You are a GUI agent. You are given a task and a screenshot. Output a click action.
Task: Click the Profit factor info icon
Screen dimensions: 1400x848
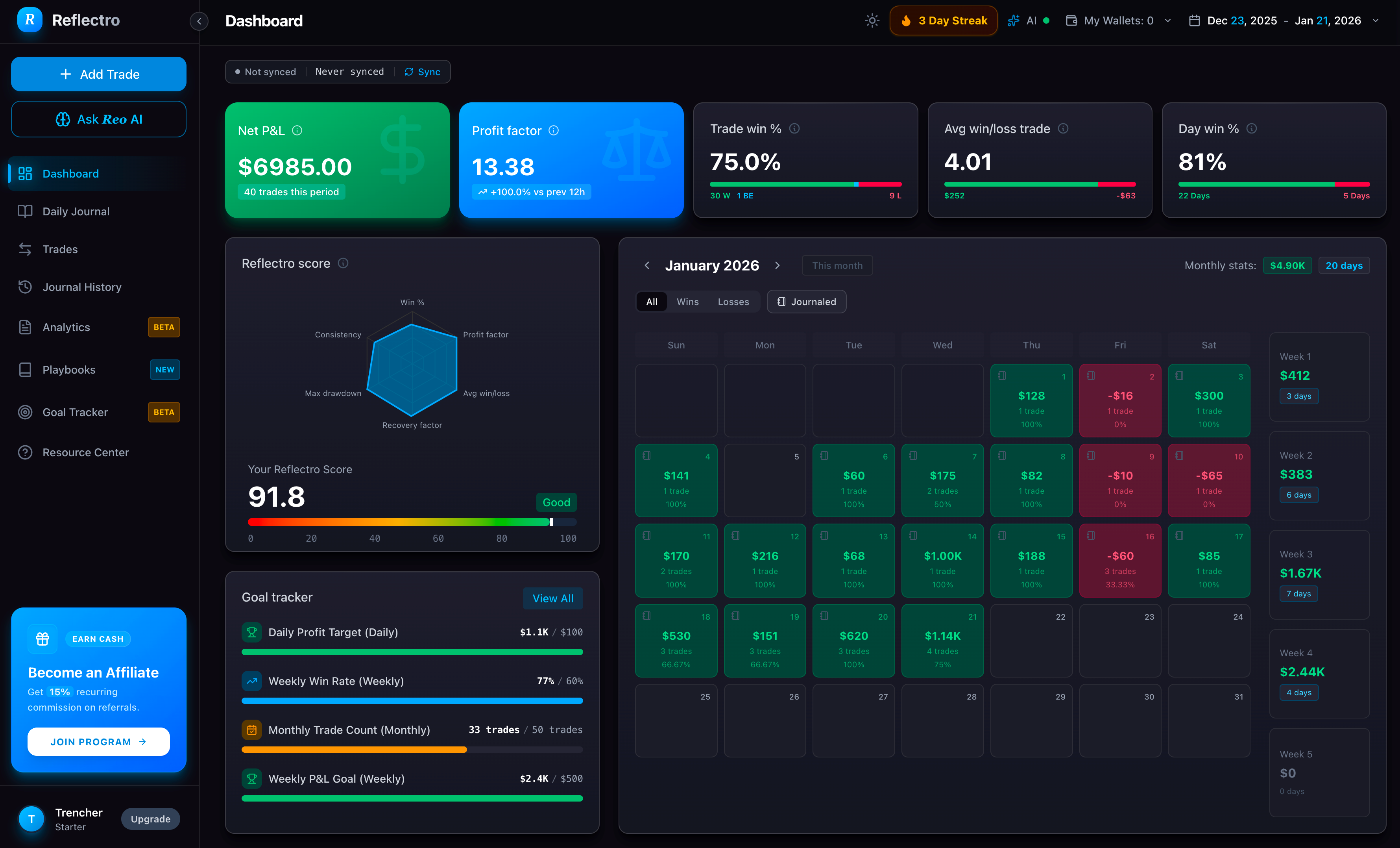pyautogui.click(x=554, y=130)
